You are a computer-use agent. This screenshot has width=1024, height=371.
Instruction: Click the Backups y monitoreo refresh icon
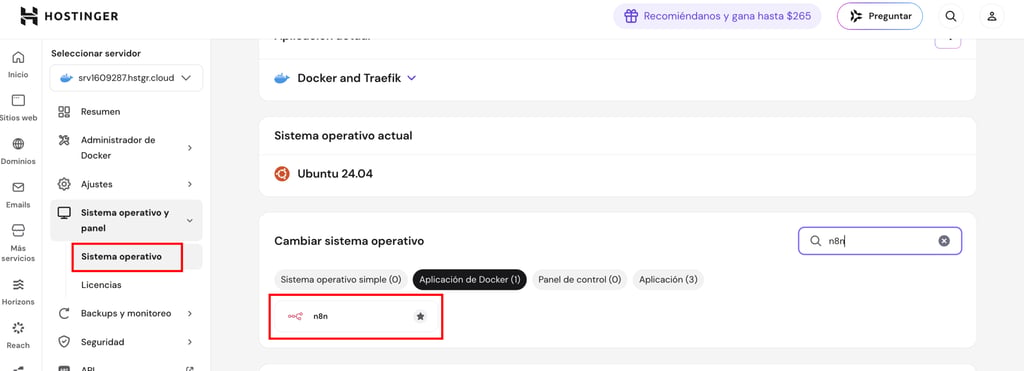point(64,314)
